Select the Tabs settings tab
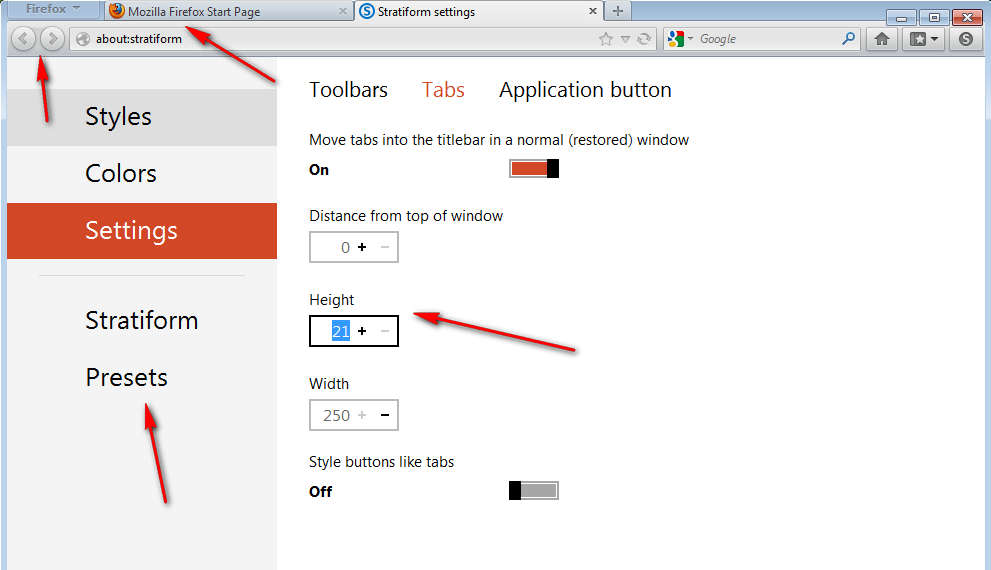Viewport: 991px width, 570px height. coord(443,90)
